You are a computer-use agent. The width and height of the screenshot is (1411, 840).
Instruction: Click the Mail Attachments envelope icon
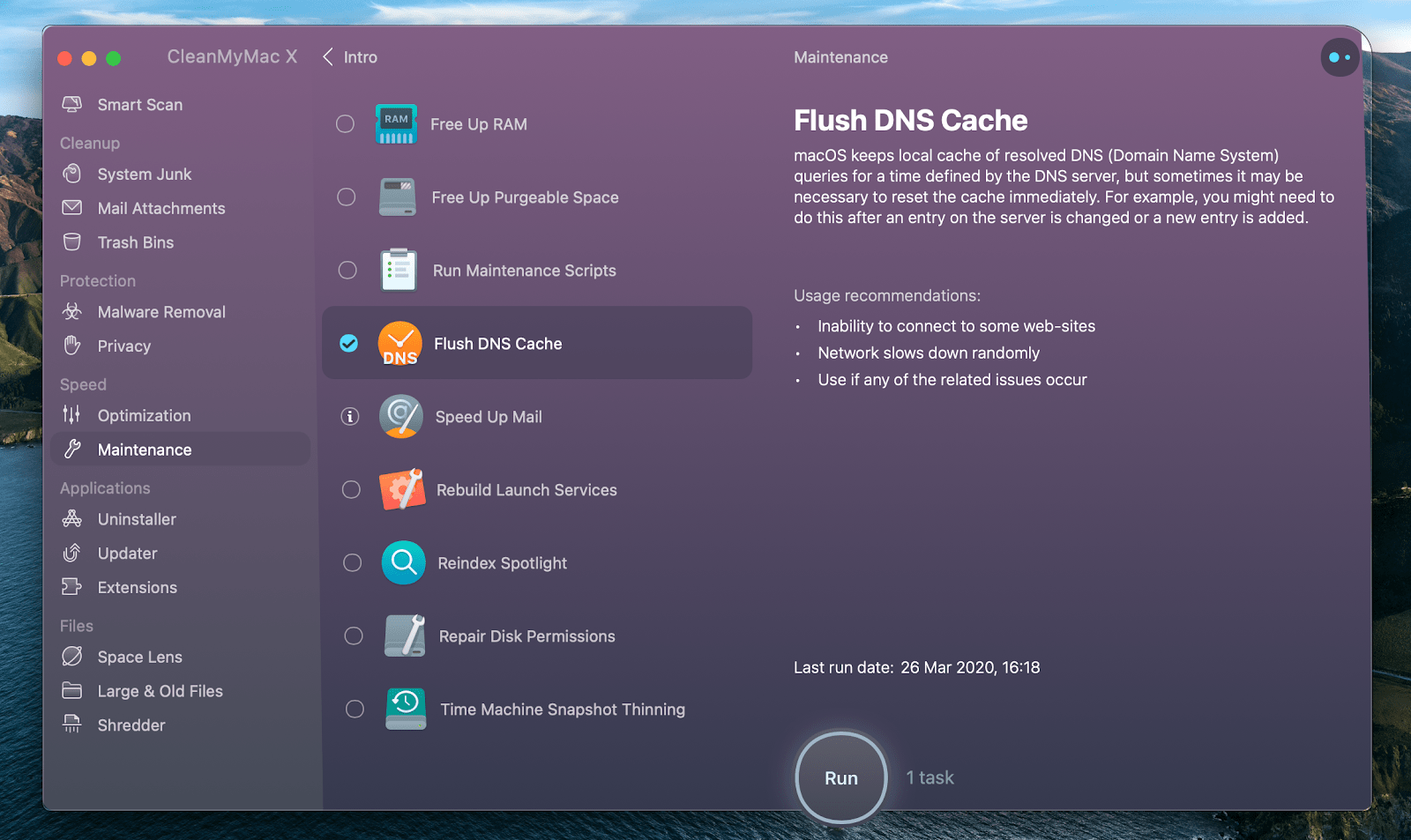[x=72, y=208]
